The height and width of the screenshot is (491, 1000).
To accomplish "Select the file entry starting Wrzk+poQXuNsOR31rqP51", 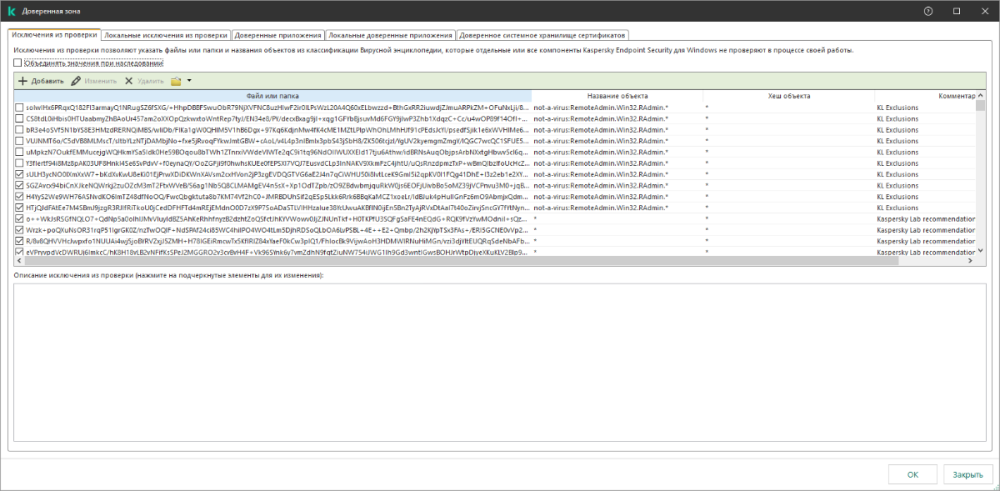I will 277,230.
